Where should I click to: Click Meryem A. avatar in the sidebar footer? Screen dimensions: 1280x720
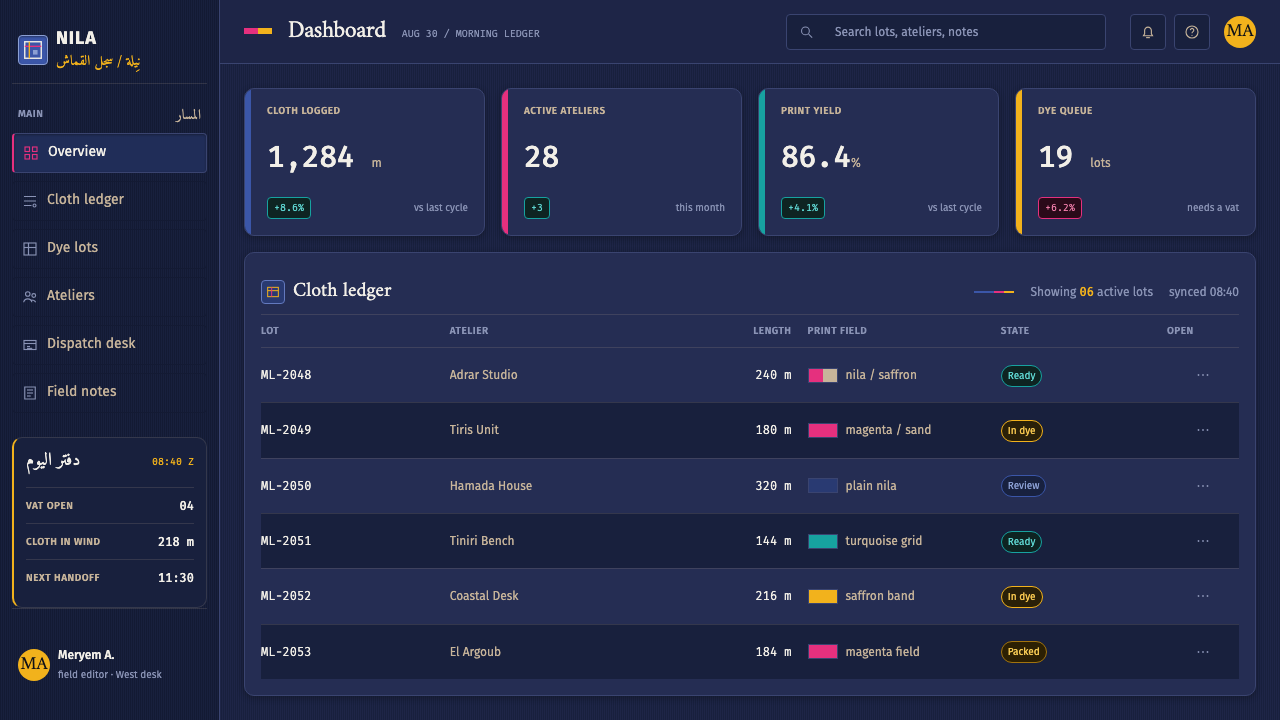34,665
